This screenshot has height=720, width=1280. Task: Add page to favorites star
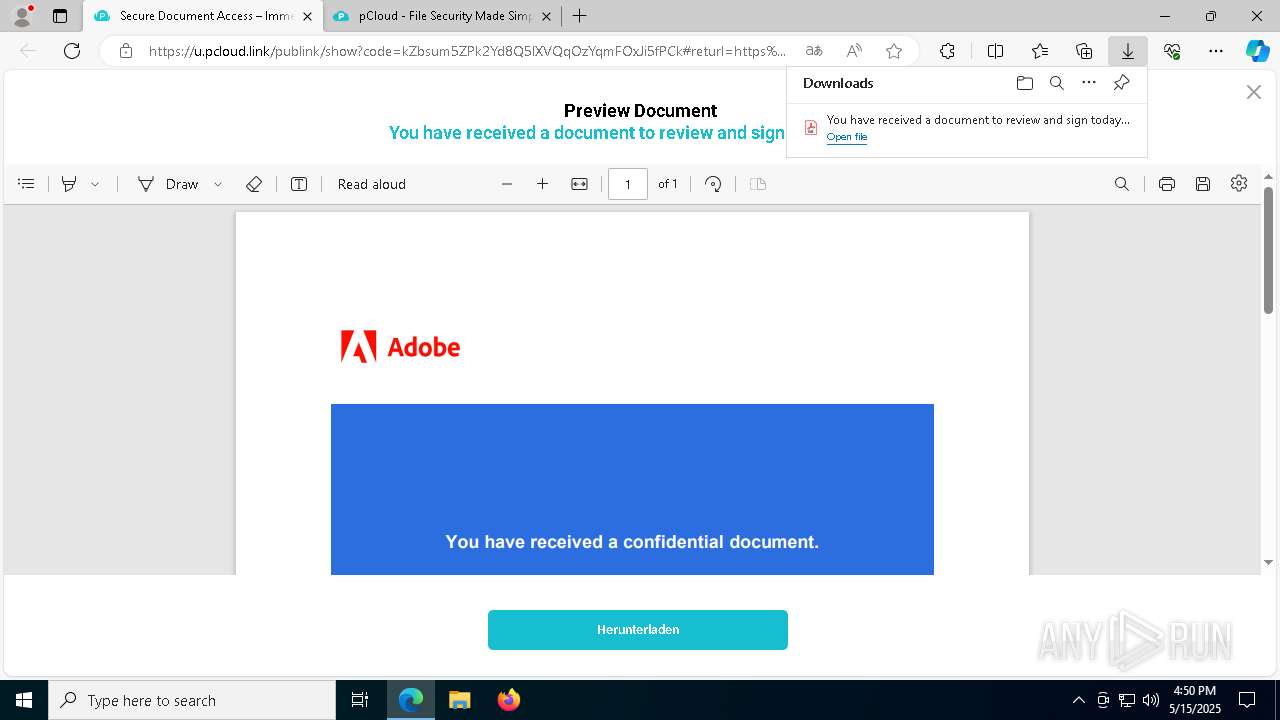point(894,51)
